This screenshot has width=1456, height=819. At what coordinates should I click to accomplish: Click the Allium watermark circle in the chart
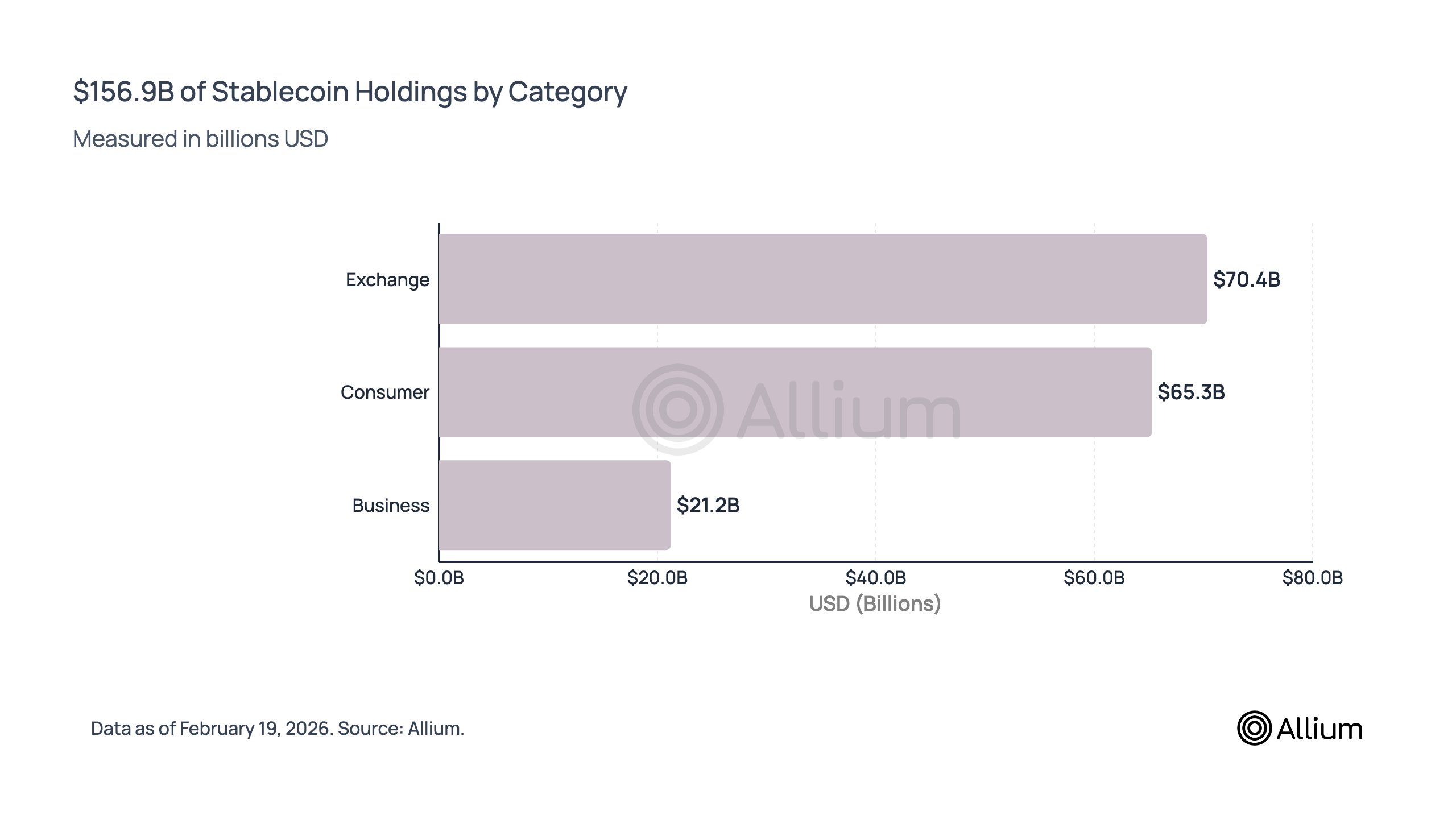(x=678, y=409)
